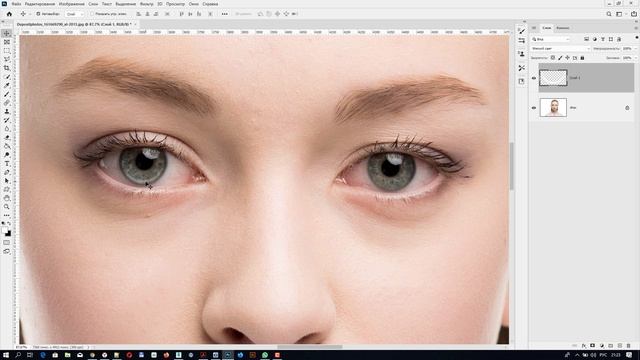Toggle the Автовыбор checkbox
This screenshot has width=640, height=360.
point(38,14)
